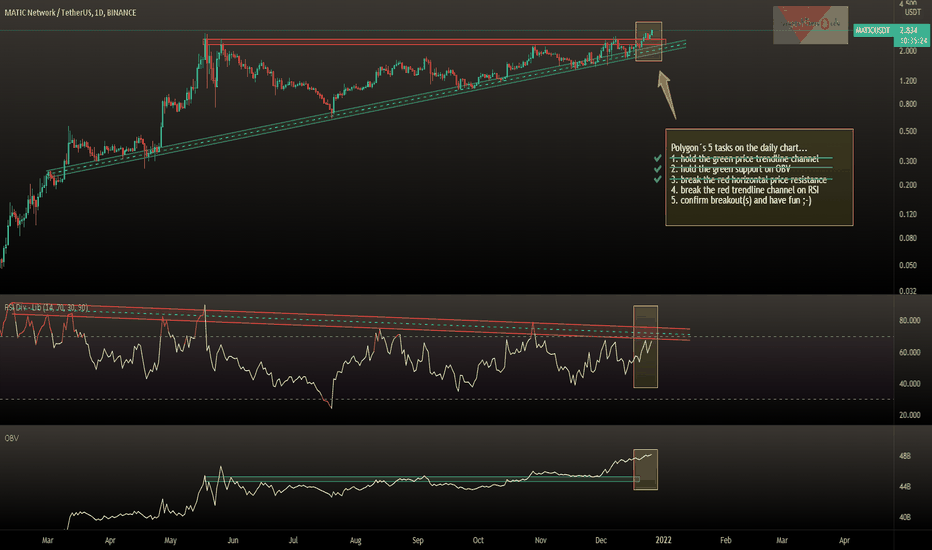Click the 20.000 level on RSI axis
This screenshot has height=550, width=932.
coord(909,416)
